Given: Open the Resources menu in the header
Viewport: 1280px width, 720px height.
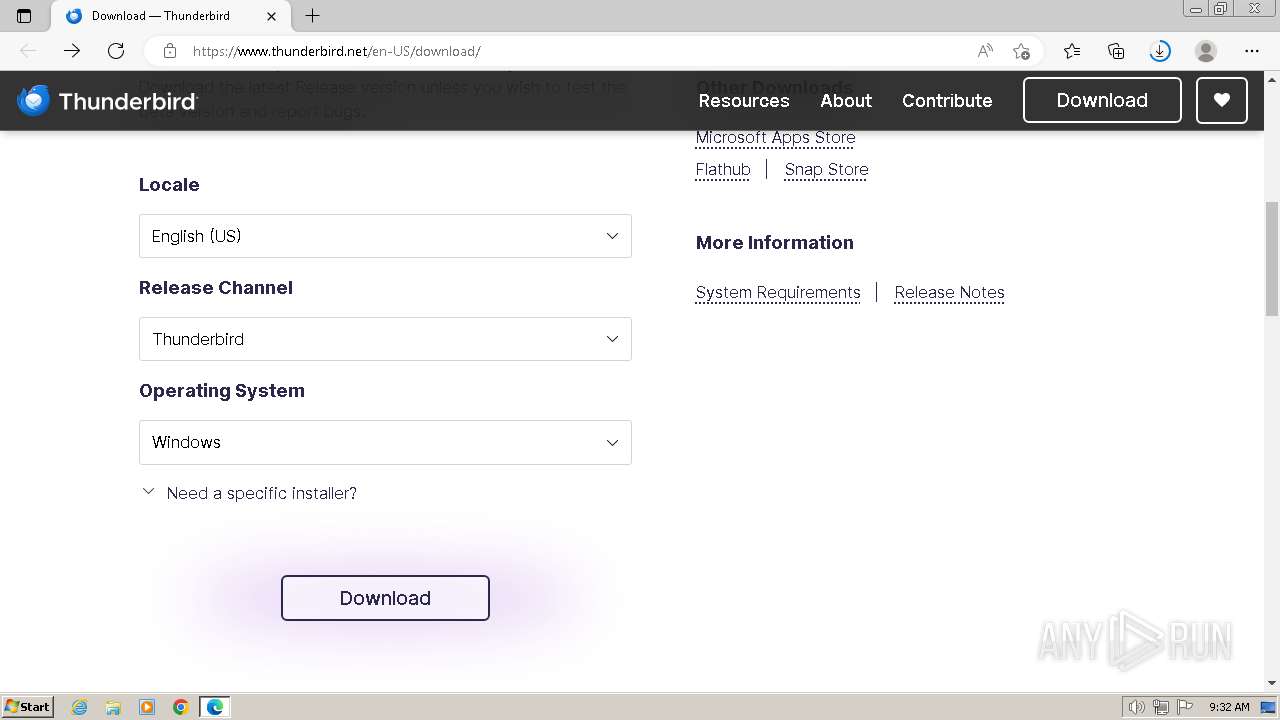Looking at the screenshot, I should [x=744, y=100].
